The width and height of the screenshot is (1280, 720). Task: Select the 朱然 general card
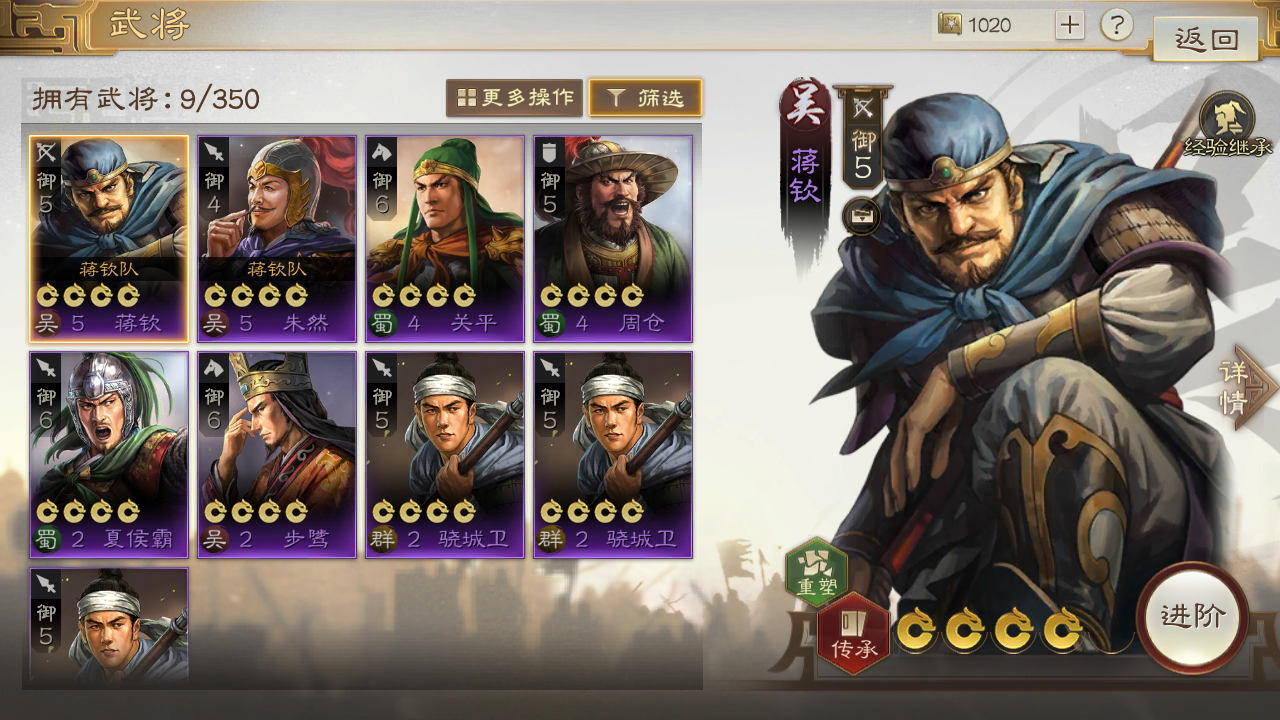[x=277, y=239]
